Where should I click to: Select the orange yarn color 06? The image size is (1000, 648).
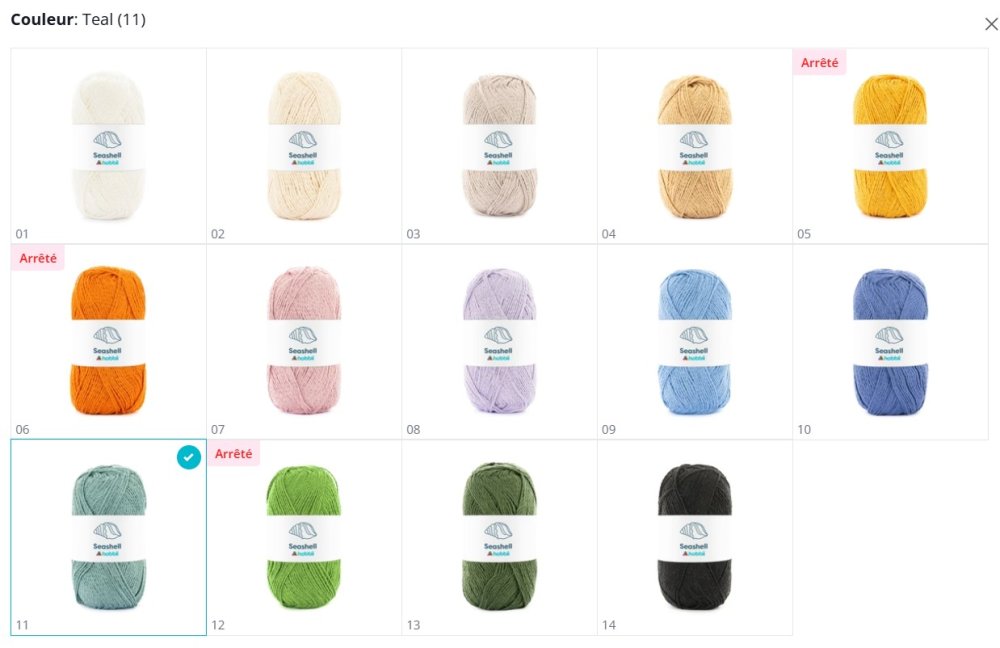coord(108,342)
